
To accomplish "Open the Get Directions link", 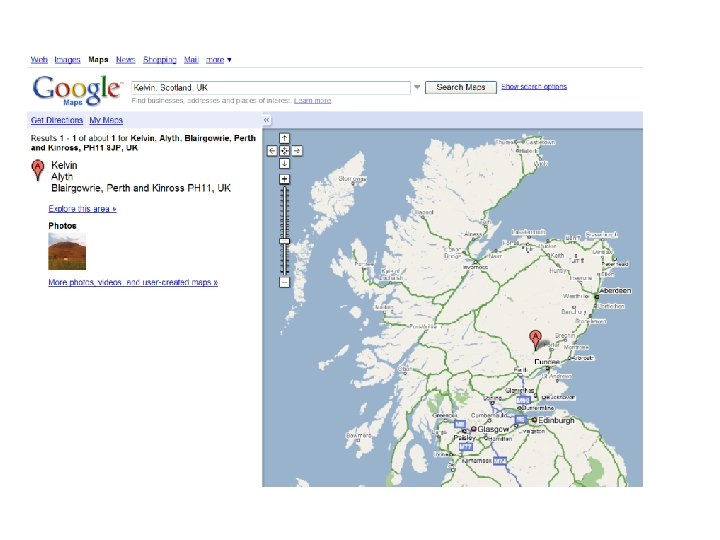I will tap(57, 120).
